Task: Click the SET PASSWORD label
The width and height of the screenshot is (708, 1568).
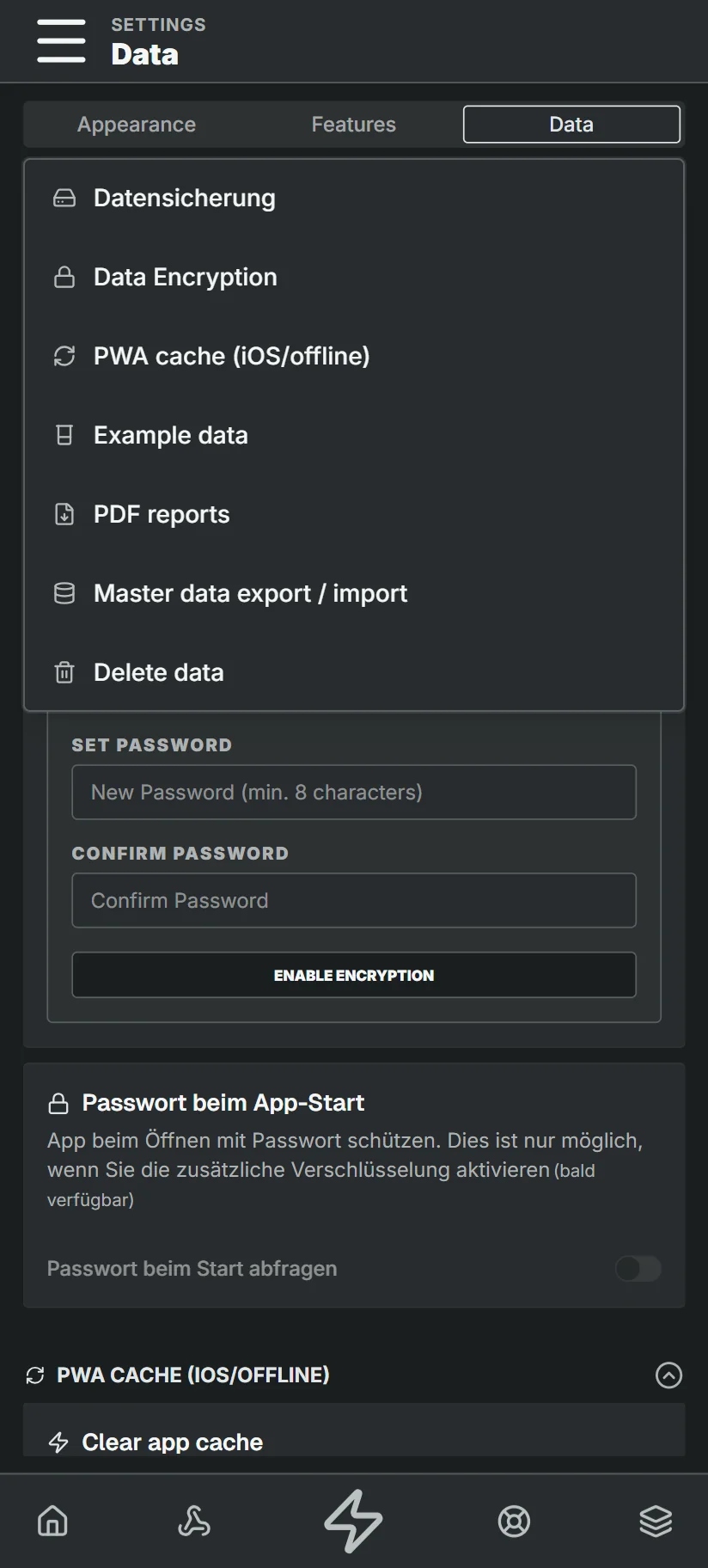Action: coord(152,745)
